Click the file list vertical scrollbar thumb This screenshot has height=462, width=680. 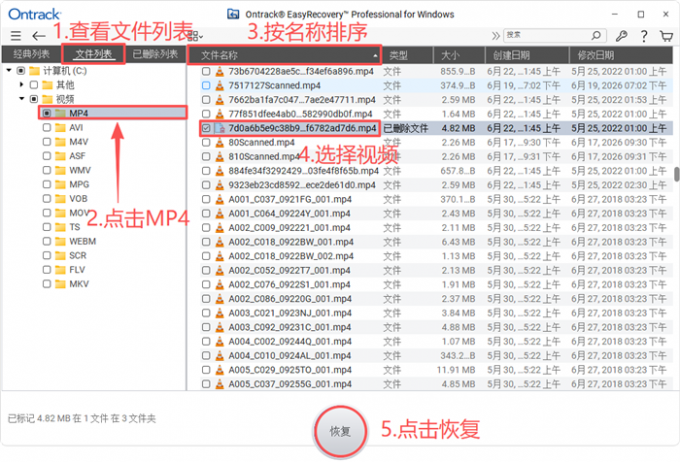676,174
